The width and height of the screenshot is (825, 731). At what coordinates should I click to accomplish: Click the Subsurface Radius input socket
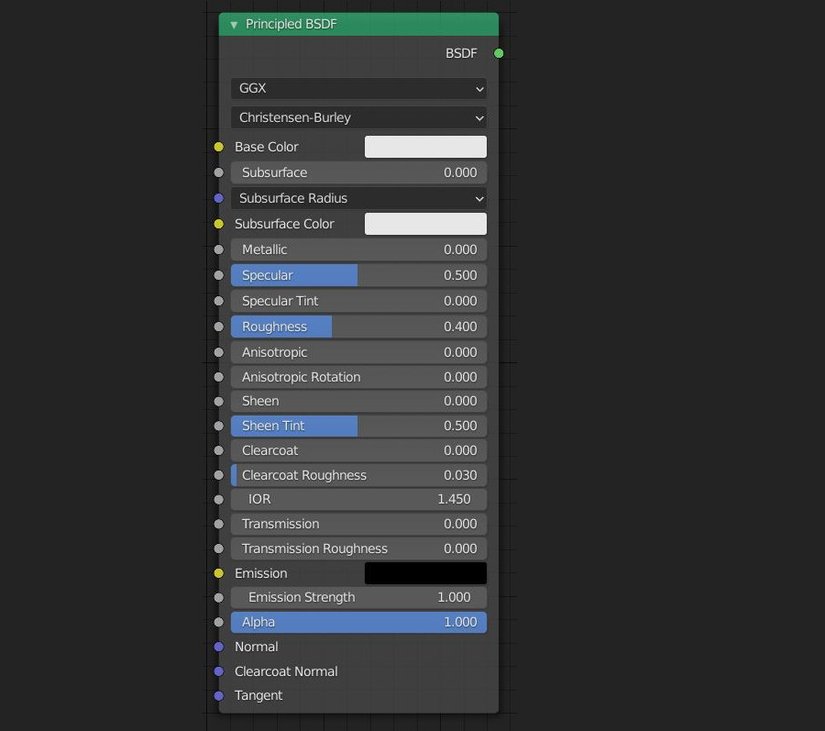[x=218, y=198]
